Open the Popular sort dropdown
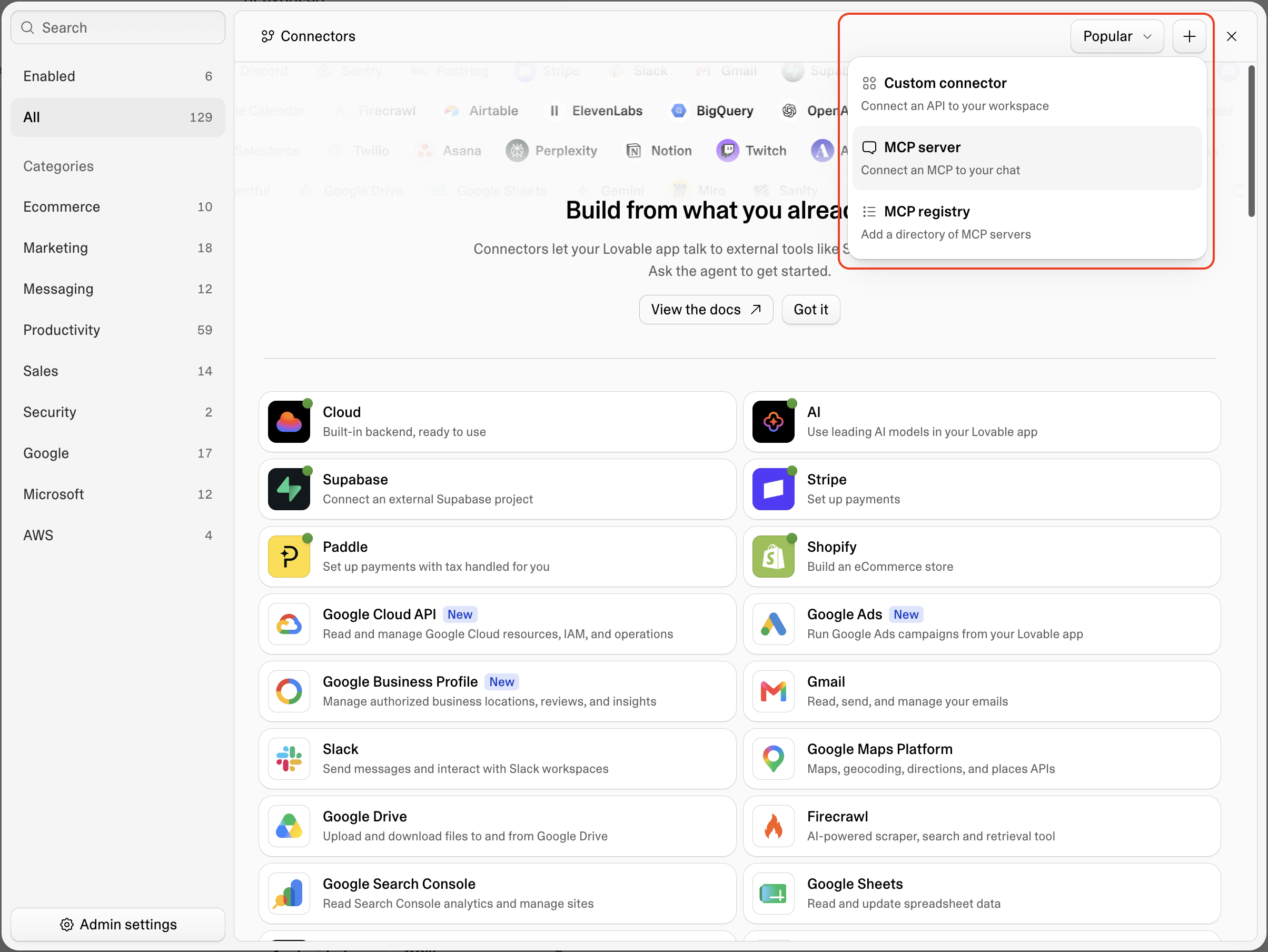The height and width of the screenshot is (952, 1268). [x=1117, y=37]
